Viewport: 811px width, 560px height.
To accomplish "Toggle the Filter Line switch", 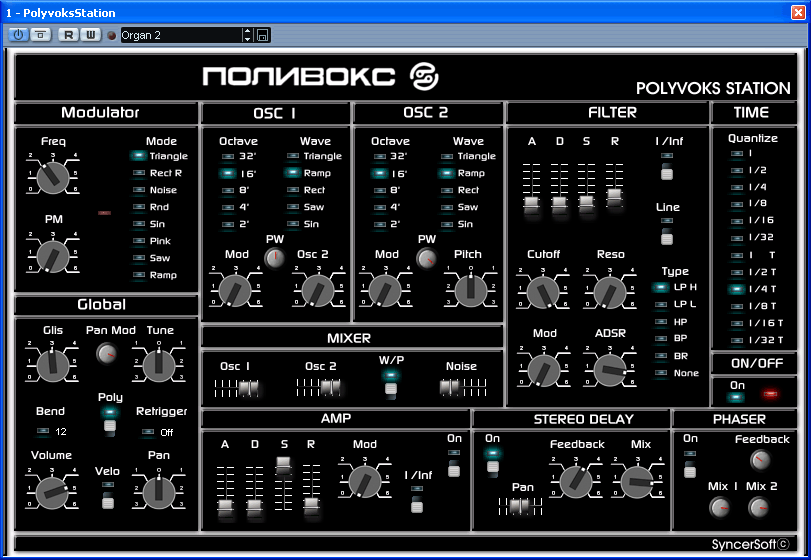I will (667, 236).
